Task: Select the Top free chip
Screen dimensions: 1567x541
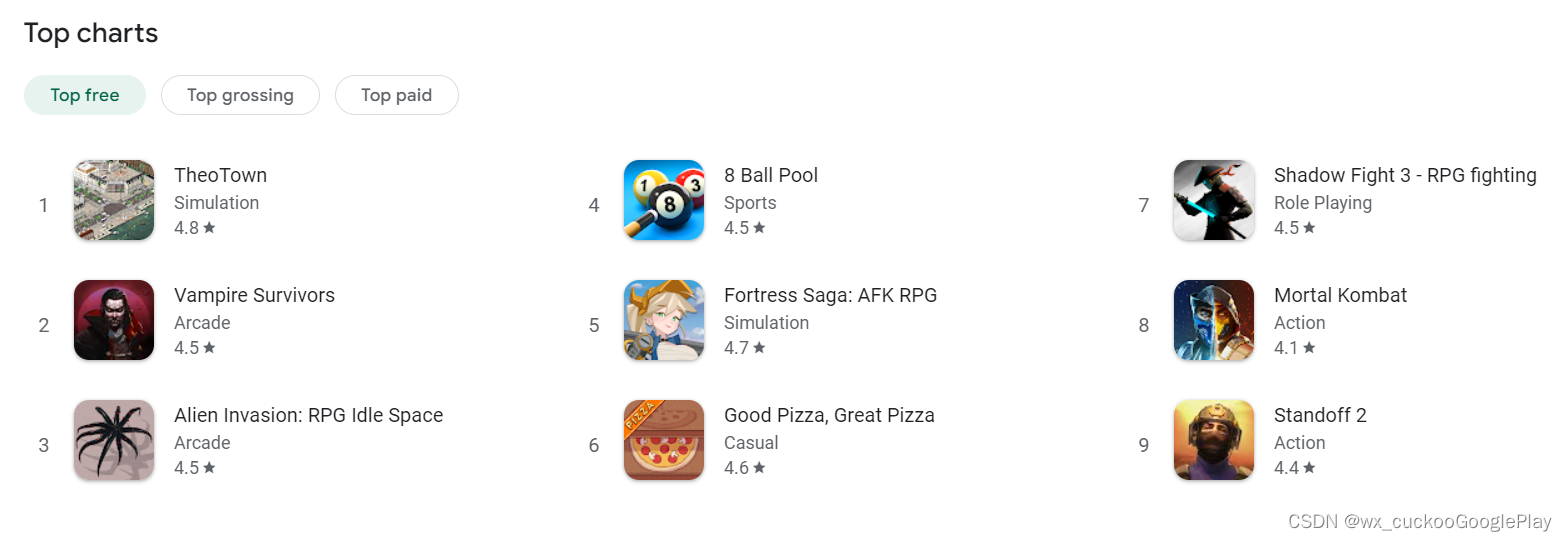Action: pyautogui.click(x=85, y=95)
